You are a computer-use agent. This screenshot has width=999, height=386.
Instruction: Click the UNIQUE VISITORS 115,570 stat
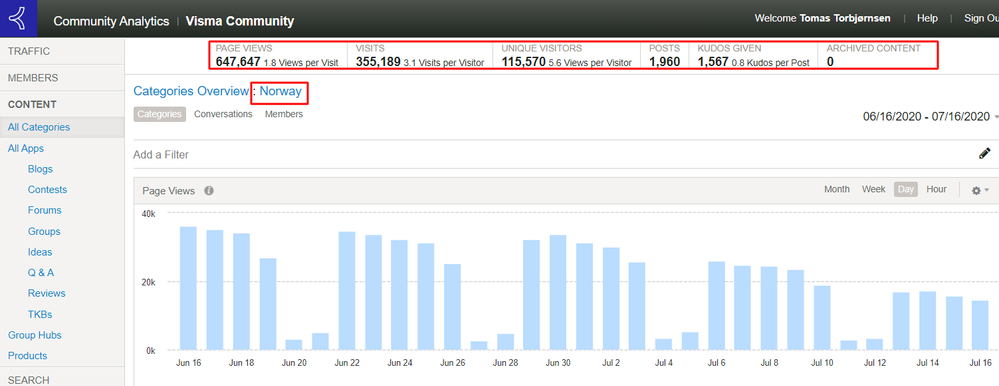click(x=566, y=55)
